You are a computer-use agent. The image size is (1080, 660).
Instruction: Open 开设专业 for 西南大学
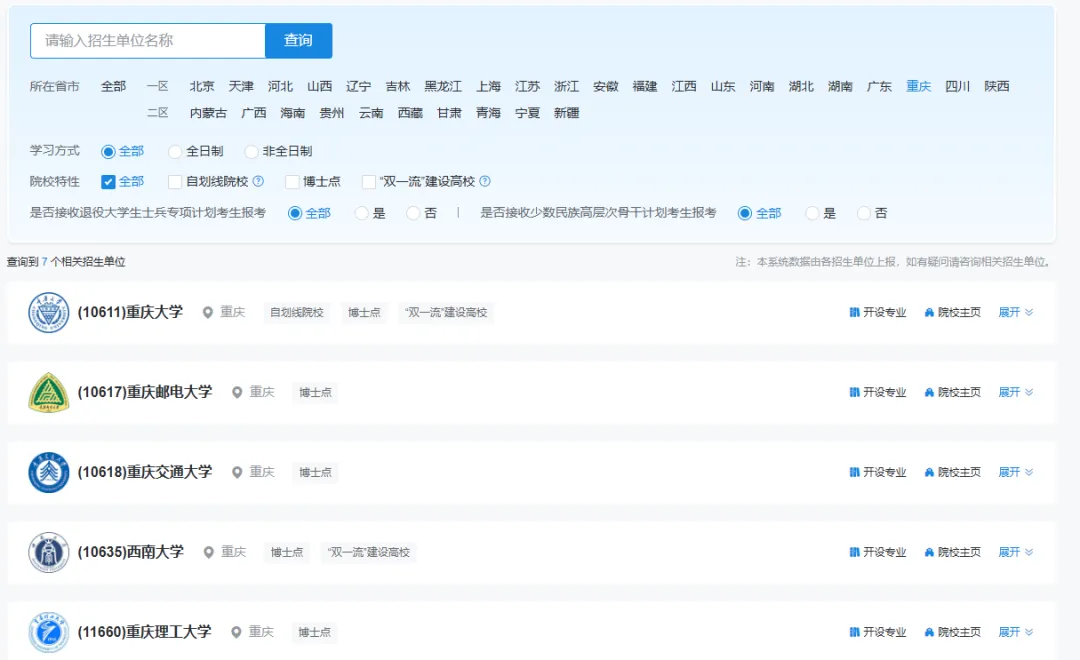point(878,552)
